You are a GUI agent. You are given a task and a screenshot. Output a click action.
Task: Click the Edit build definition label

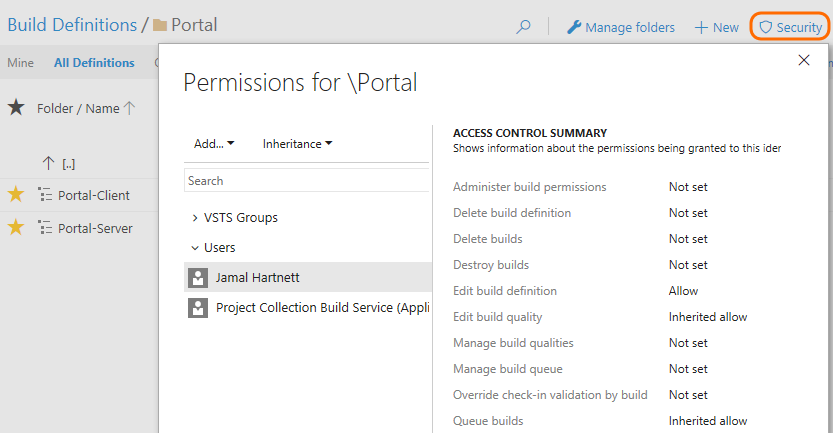tap(505, 291)
